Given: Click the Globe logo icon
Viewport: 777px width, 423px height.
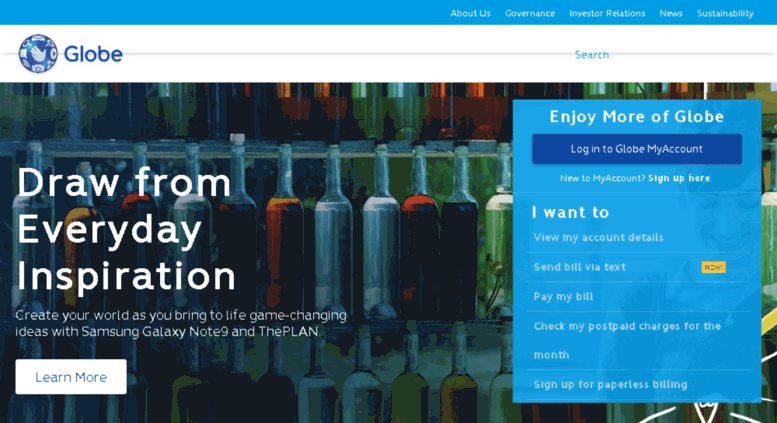Looking at the screenshot, I should 38,53.
